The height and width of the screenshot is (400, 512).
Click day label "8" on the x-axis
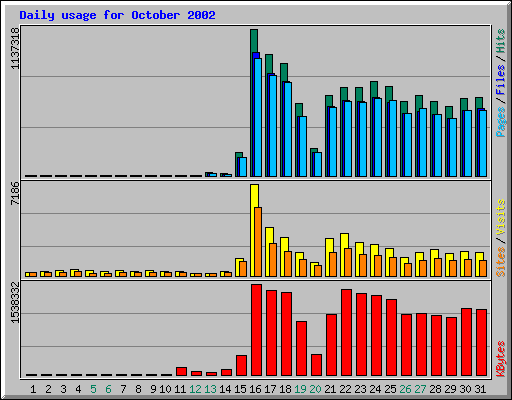(138, 389)
